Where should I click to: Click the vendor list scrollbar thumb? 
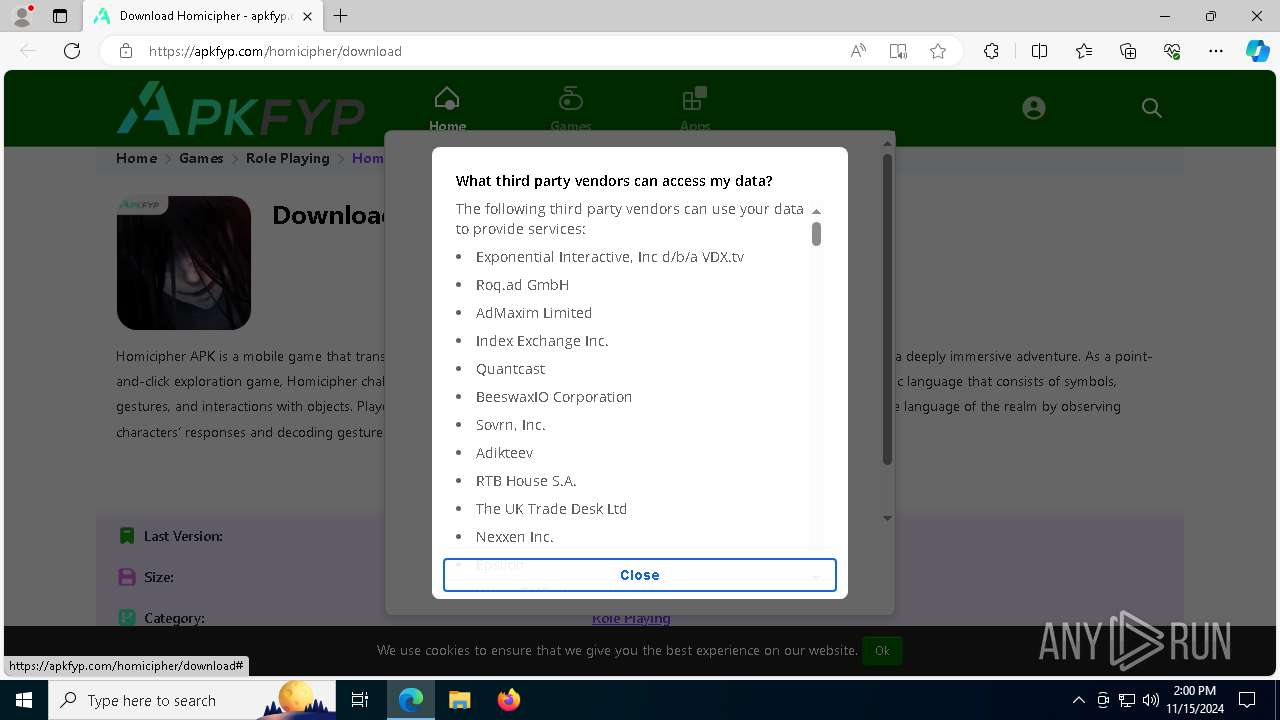pos(816,234)
